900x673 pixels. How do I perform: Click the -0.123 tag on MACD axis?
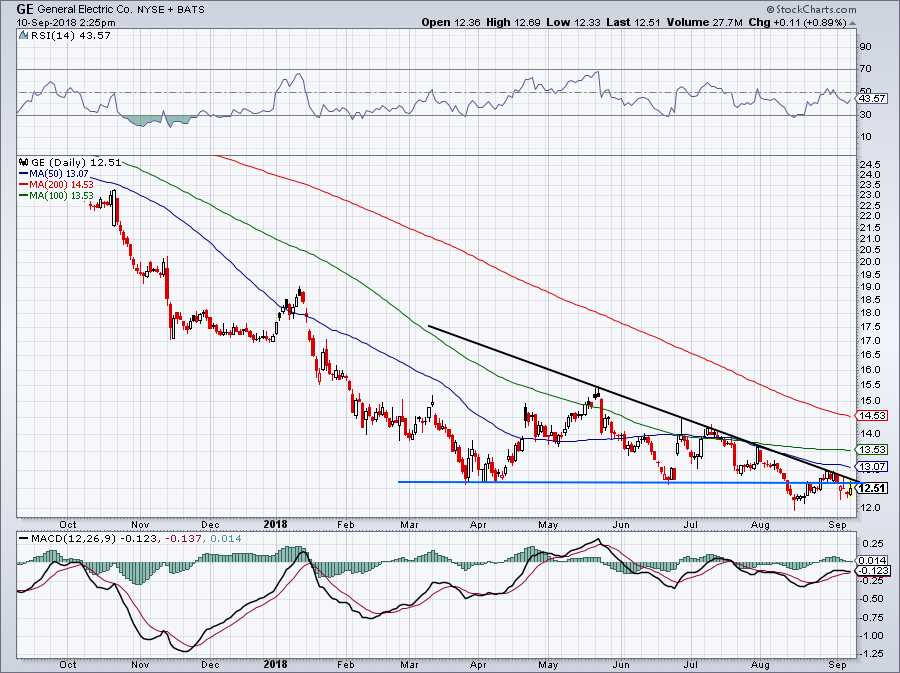click(873, 571)
